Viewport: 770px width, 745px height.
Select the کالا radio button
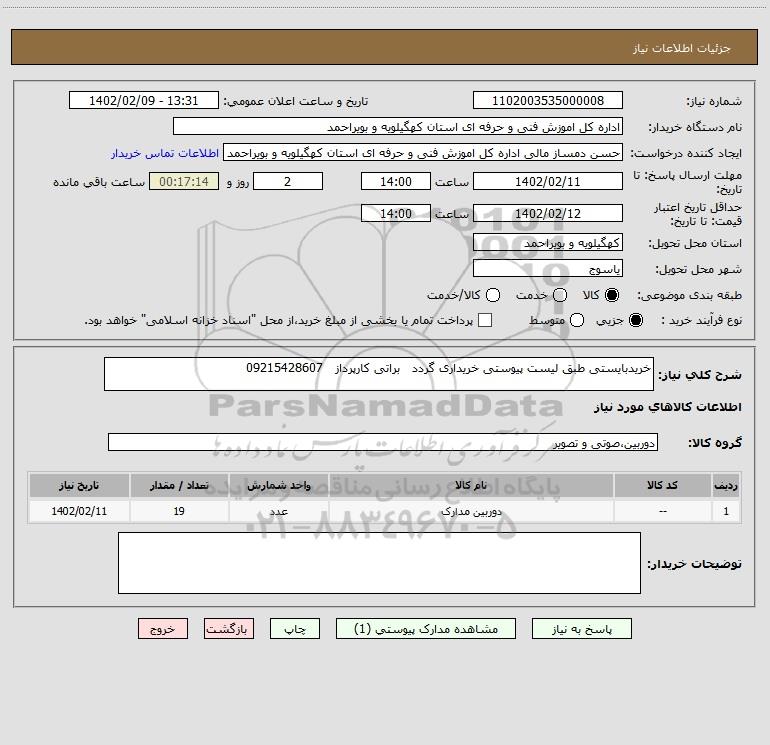point(612,295)
